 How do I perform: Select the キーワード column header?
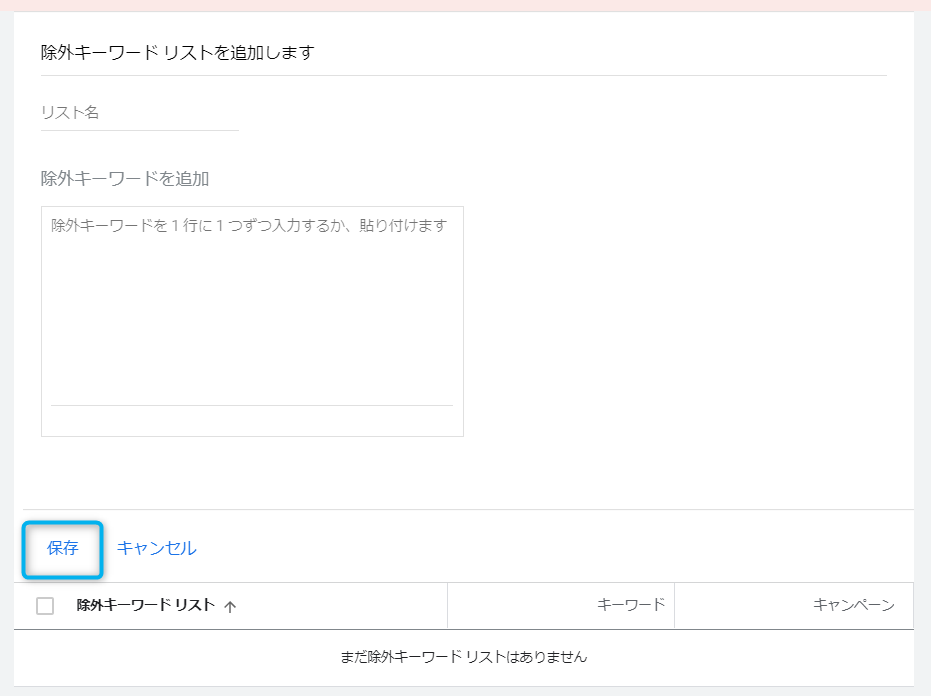tap(630, 605)
